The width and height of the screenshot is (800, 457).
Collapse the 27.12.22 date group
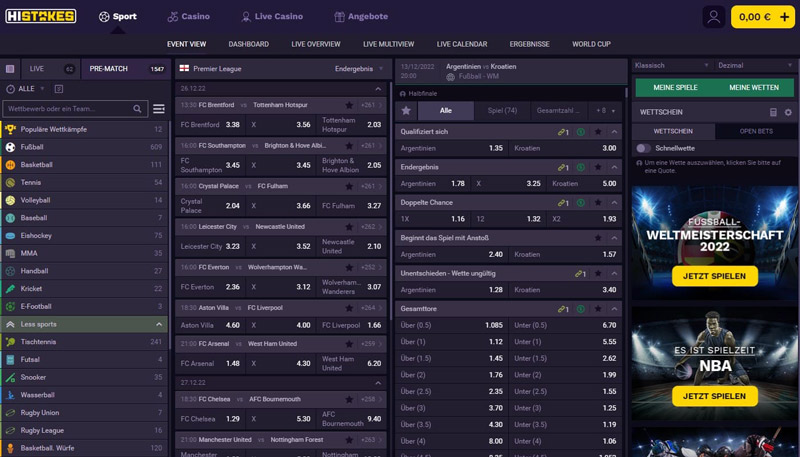click(378, 383)
